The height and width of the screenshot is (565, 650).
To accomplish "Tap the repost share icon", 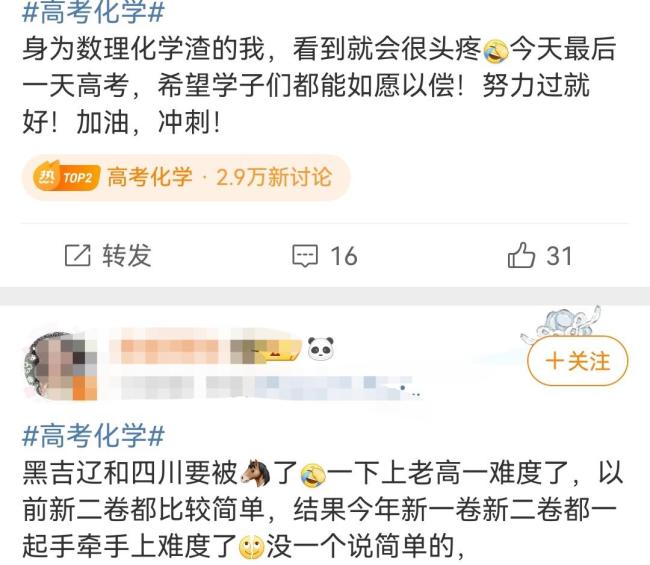I will pos(78,255).
